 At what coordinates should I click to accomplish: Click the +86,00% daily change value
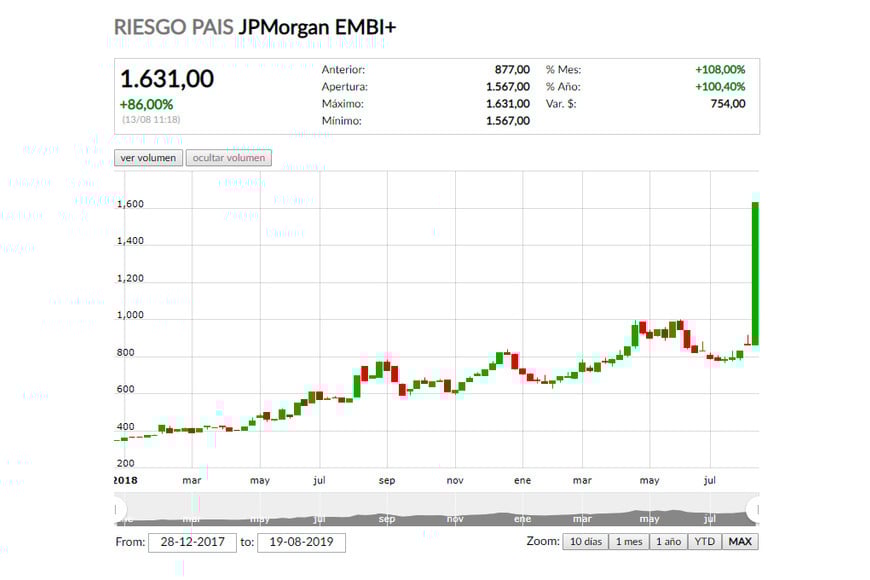[x=146, y=104]
